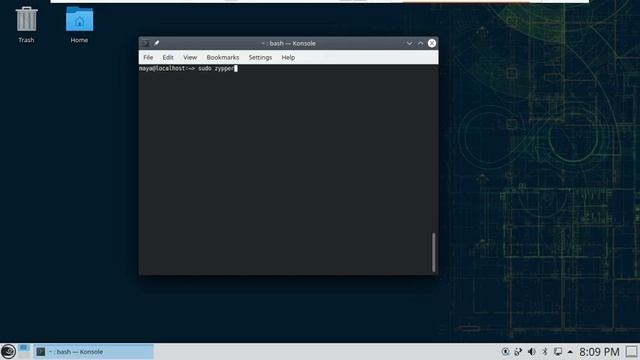The width and height of the screenshot is (640, 360).
Task: Open the display configuration tray icon
Action: (558, 351)
